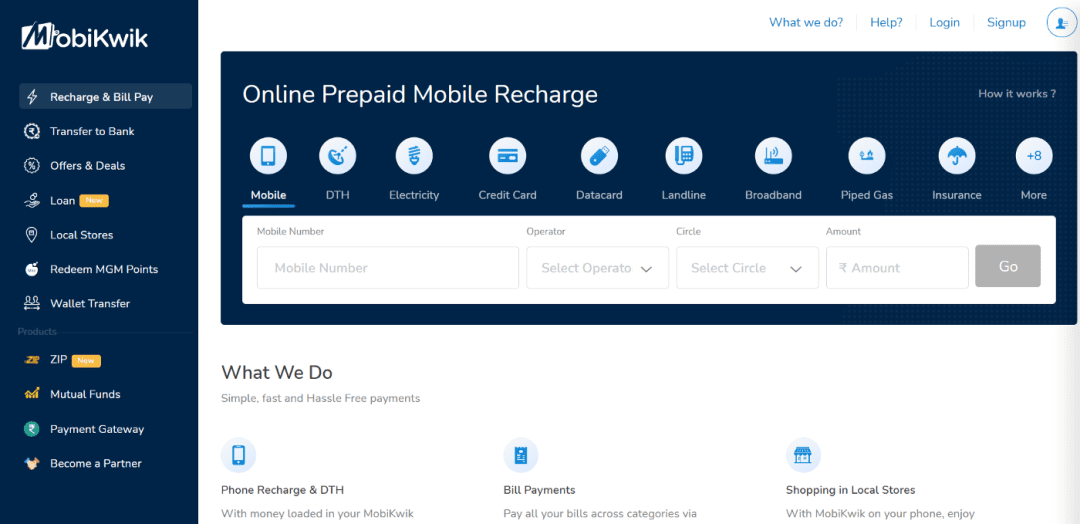Viewport: 1080px width, 524px height.
Task: Open the Credit Card payment icon
Action: click(x=508, y=156)
